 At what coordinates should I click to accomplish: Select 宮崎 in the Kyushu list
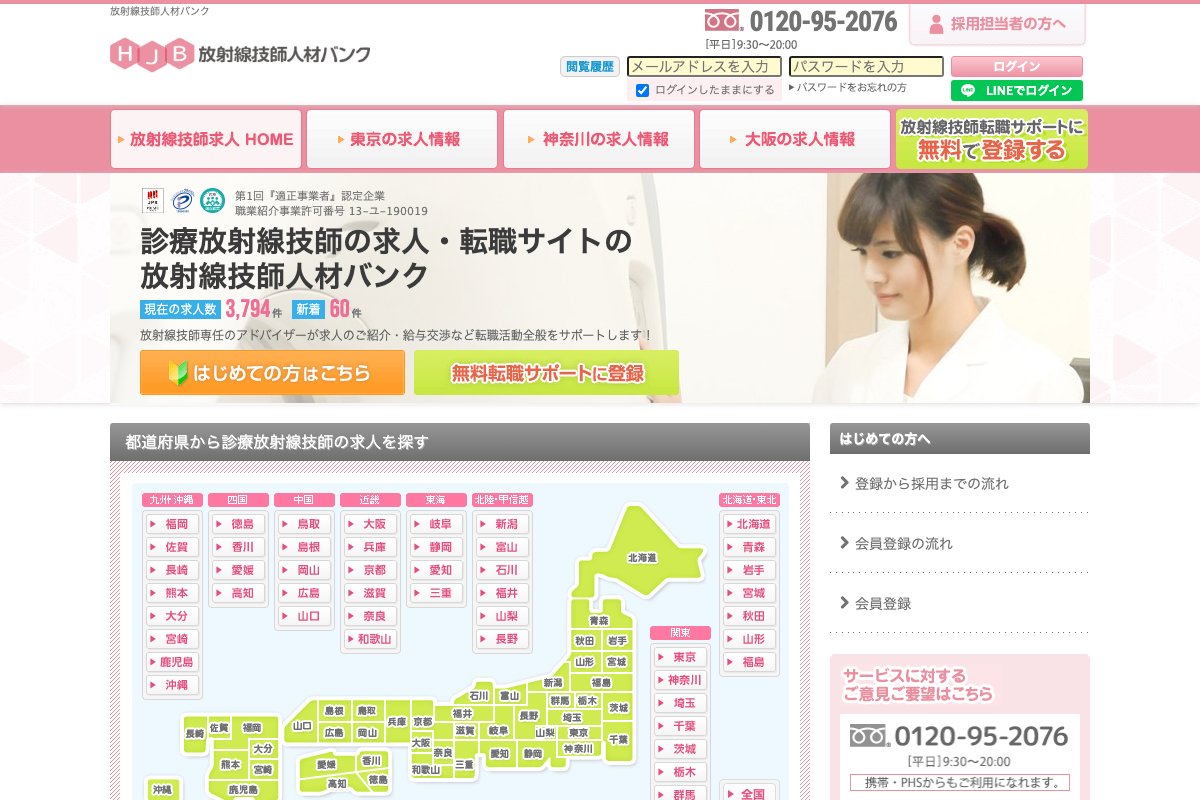click(x=173, y=639)
